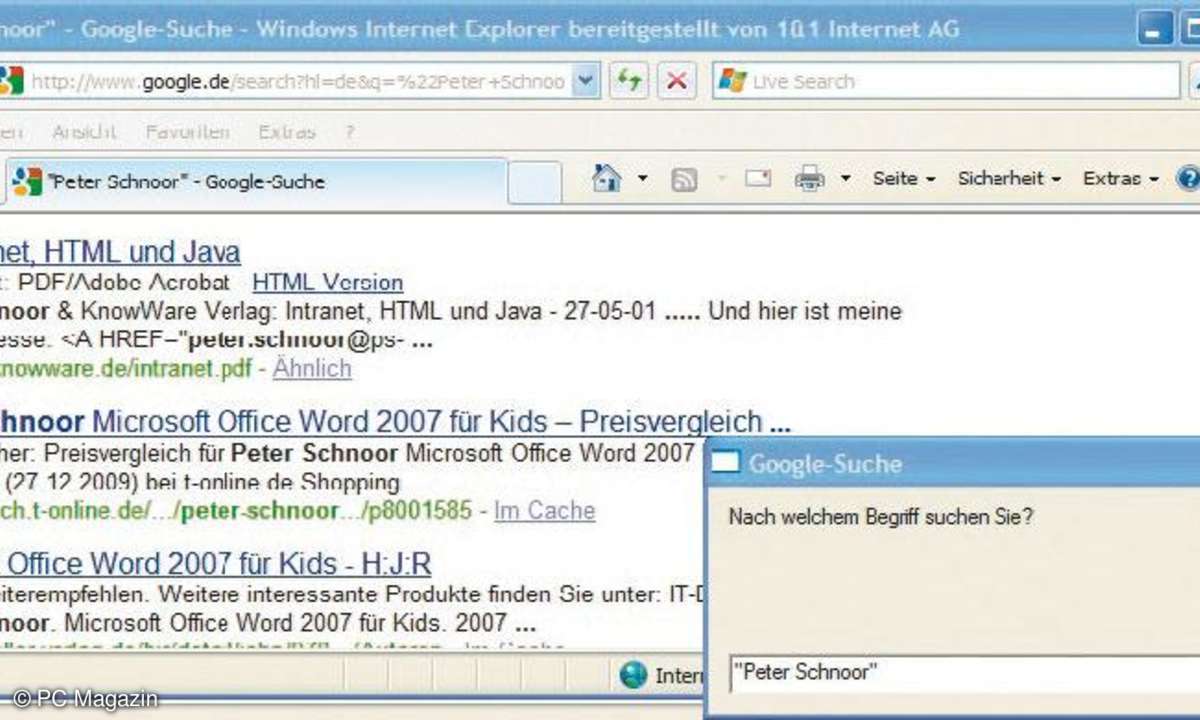
Task: Open the 'HTML und Java' result link
Action: [x=120, y=251]
